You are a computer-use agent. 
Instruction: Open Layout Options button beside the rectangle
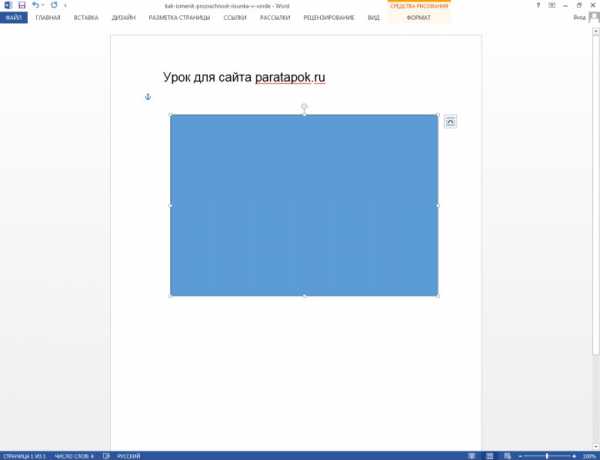[x=450, y=122]
